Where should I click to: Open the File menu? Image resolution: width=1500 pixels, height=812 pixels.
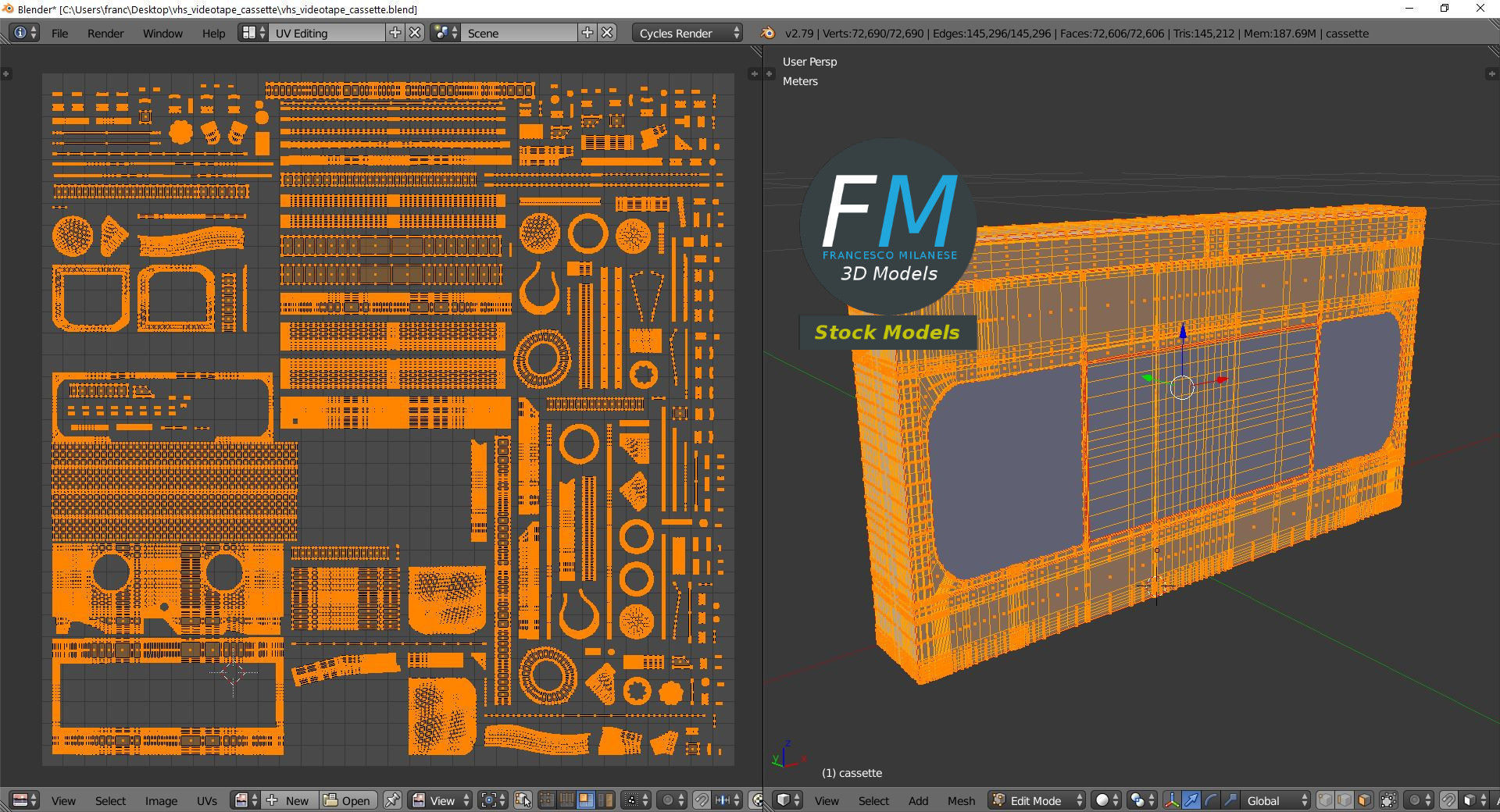(59, 34)
